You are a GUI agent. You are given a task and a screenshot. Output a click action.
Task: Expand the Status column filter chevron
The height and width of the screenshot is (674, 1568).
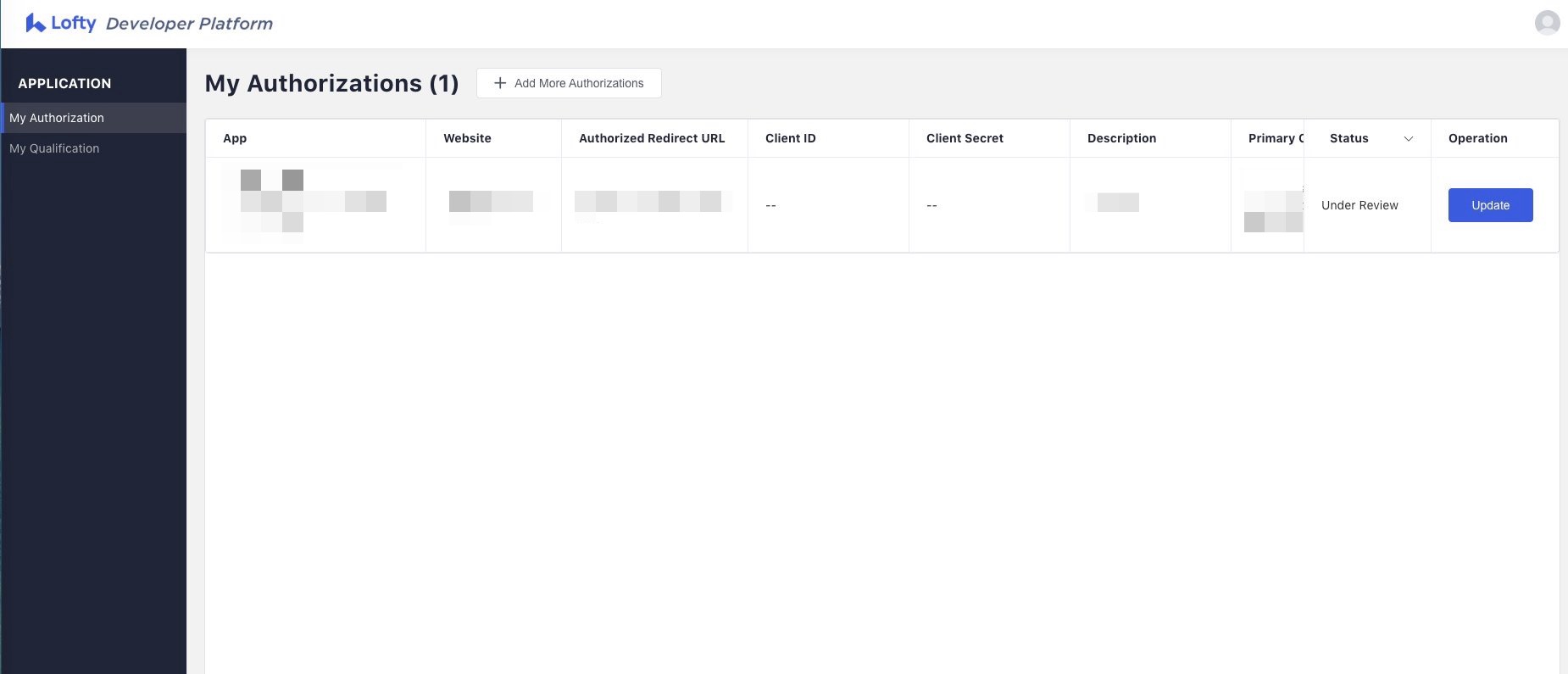[1408, 139]
